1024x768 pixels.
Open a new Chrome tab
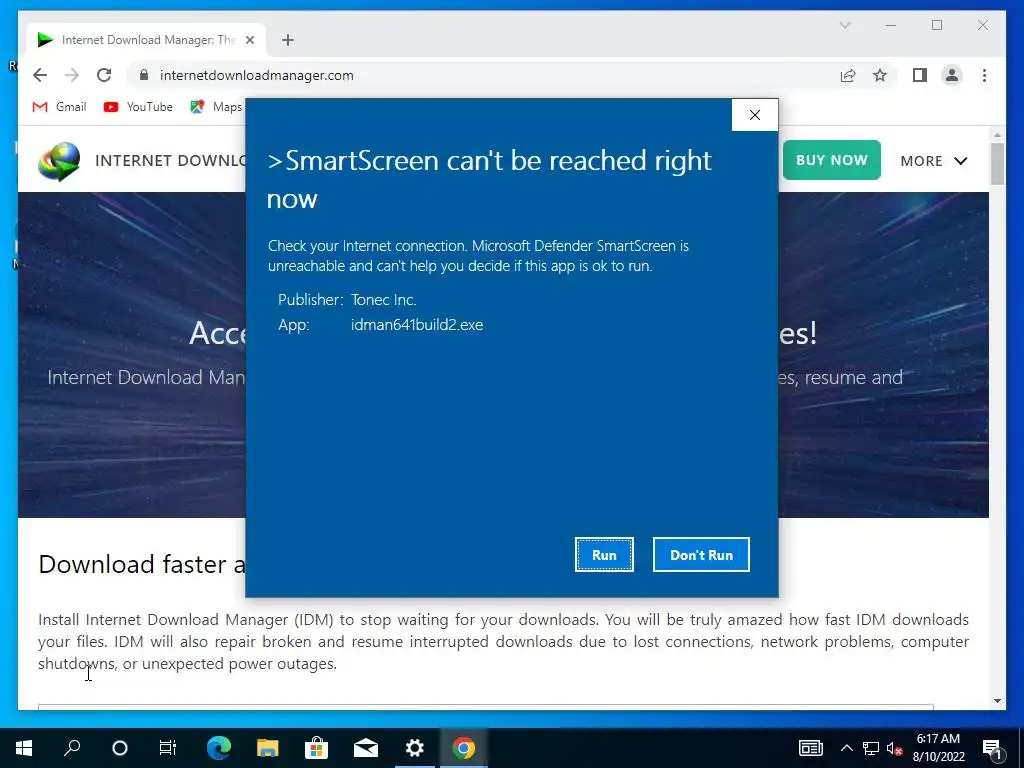[287, 40]
